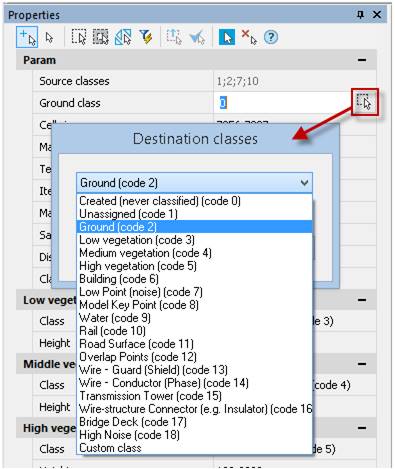Image resolution: width=395 pixels, height=469 pixels.
Task: Click the class picker button beside Ground class
Action: pyautogui.click(x=365, y=102)
